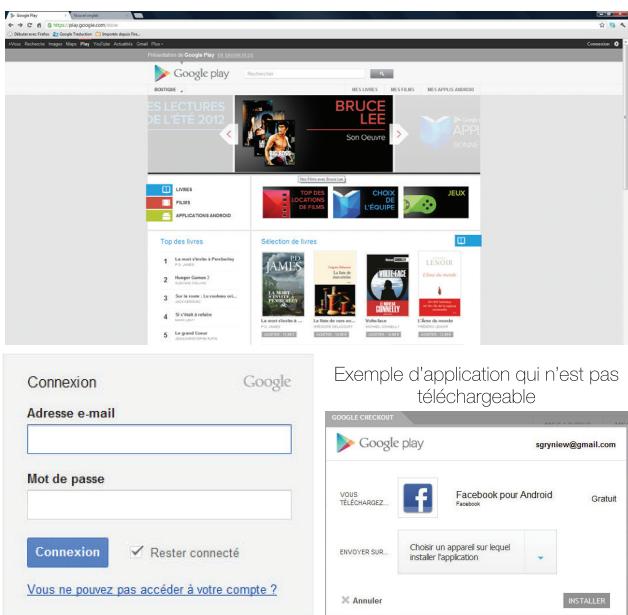Image resolution: width=628 pixels, height=615 pixels.
Task: Select Images in the Google top bar
Action: click(x=55, y=44)
